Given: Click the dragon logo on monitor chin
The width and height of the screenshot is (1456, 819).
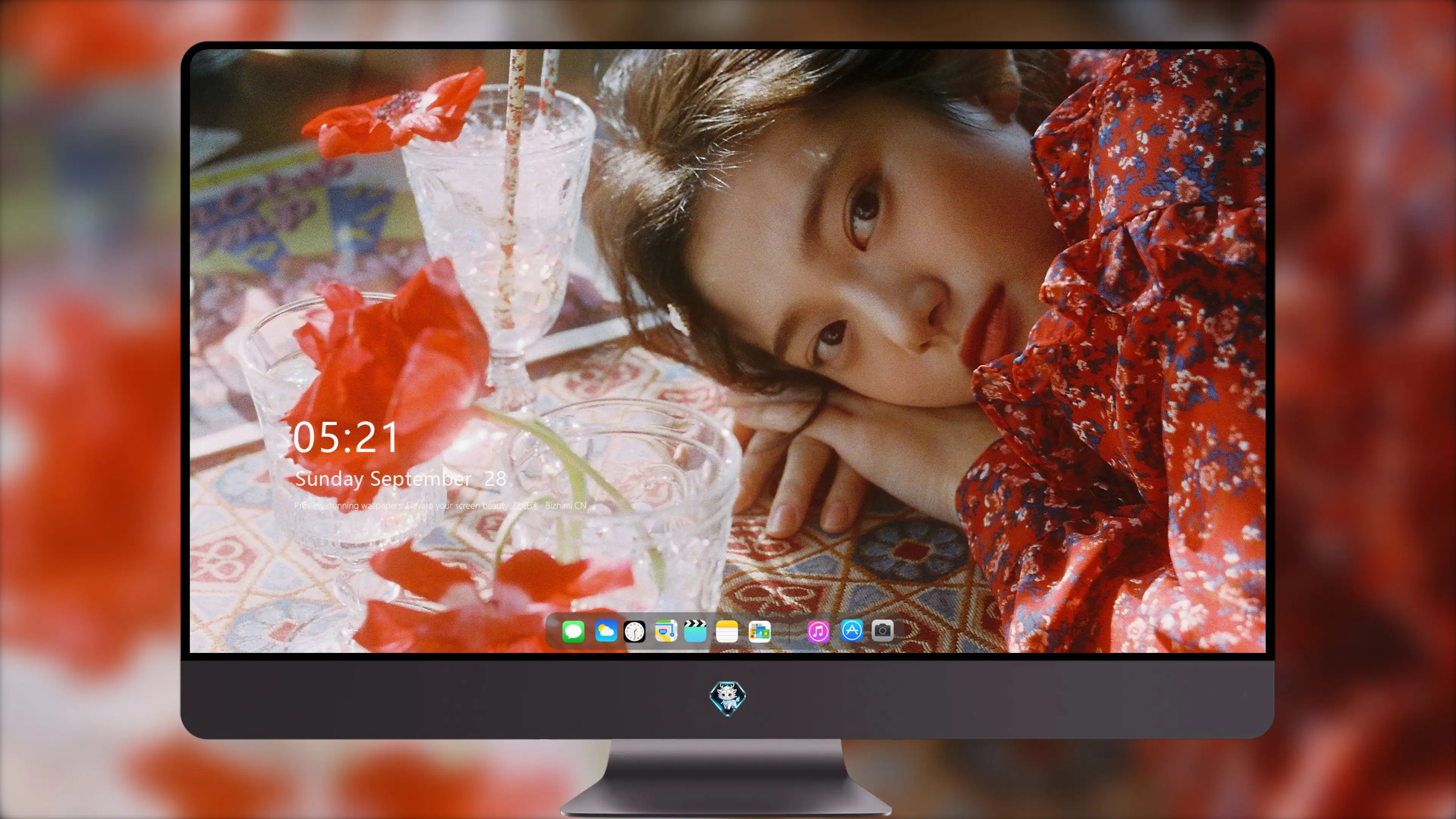Looking at the screenshot, I should point(728,698).
